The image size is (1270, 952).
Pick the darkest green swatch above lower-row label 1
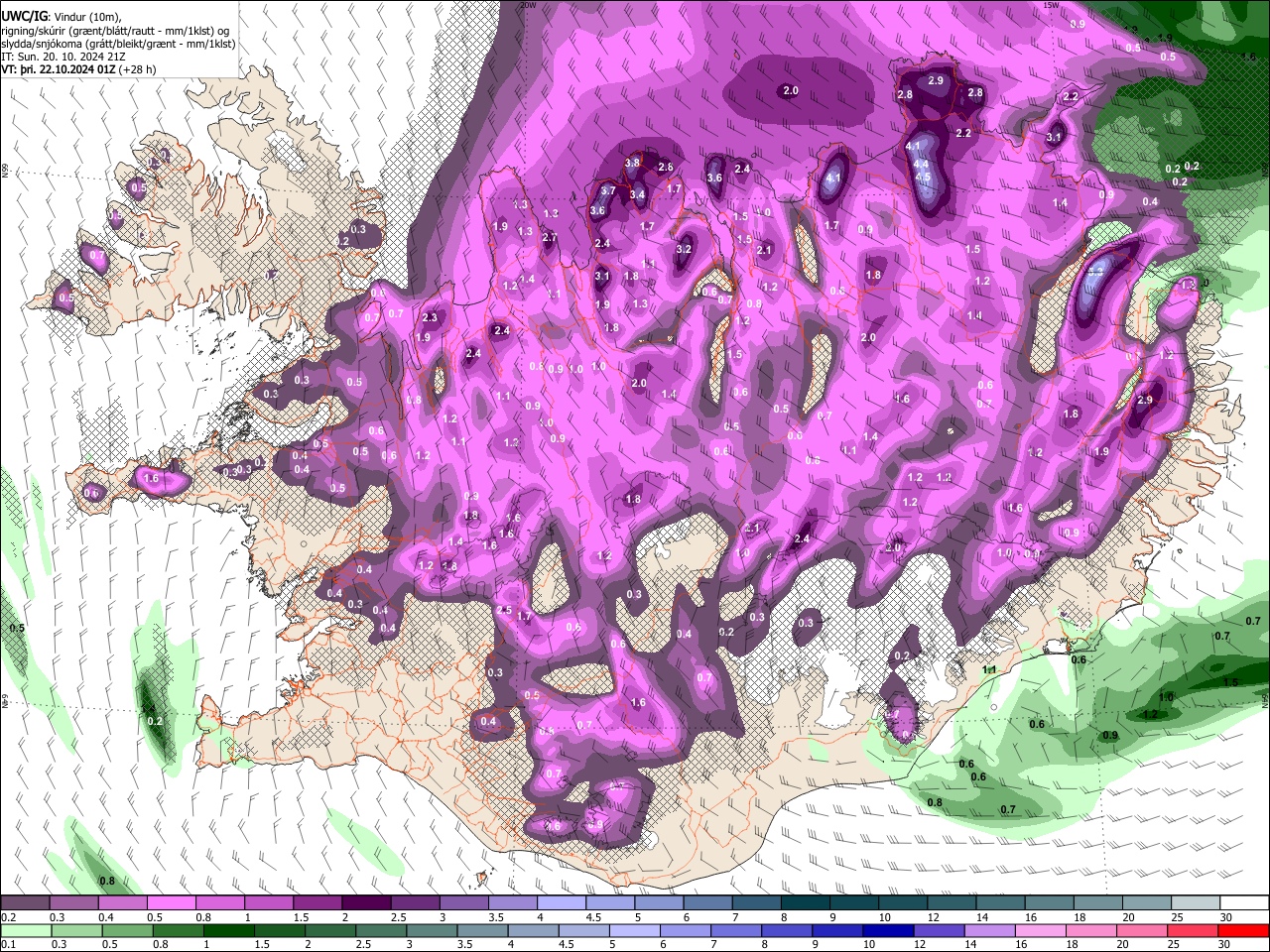point(229,931)
